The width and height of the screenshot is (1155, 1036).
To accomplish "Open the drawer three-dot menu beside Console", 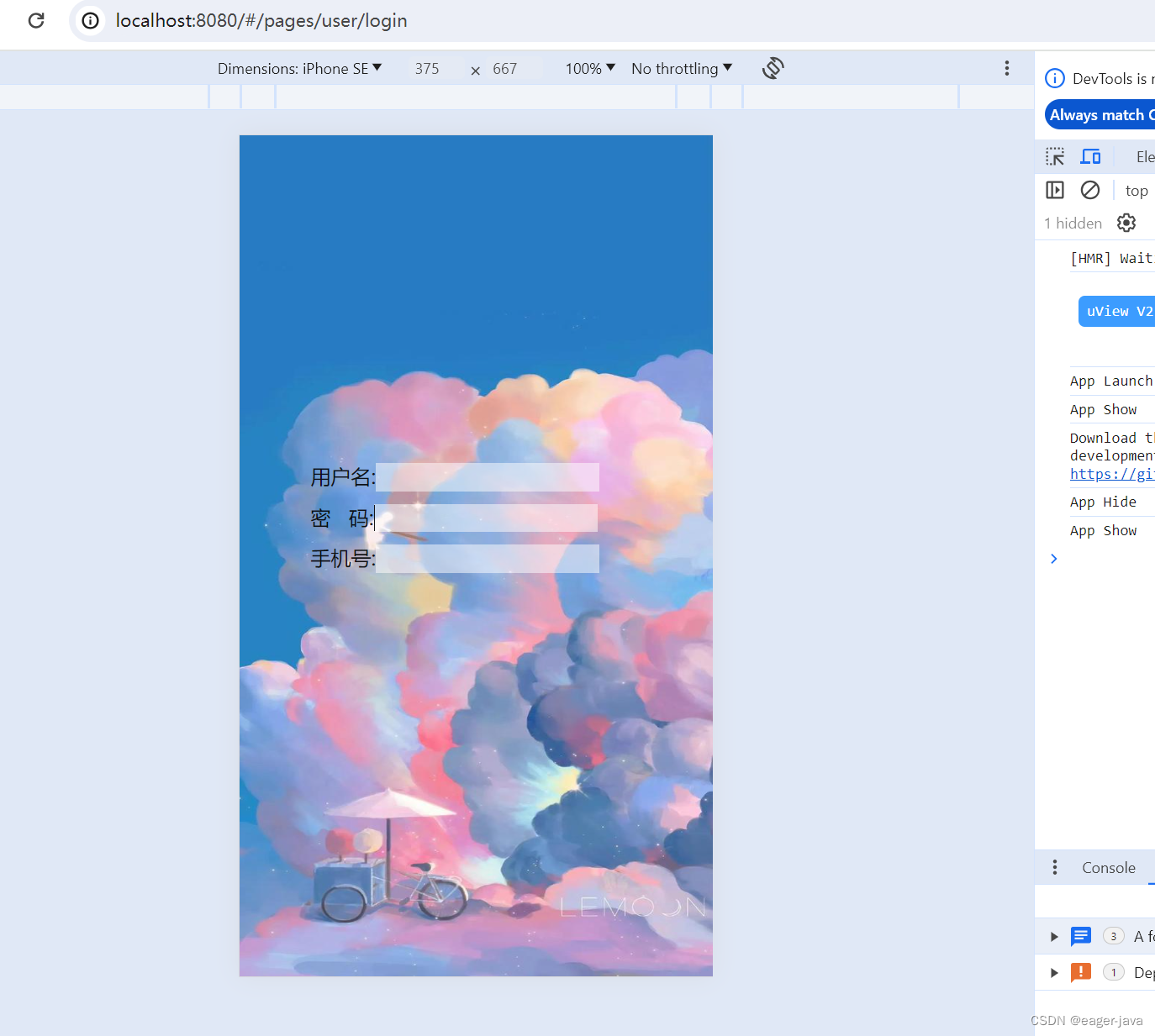I will point(1055,867).
